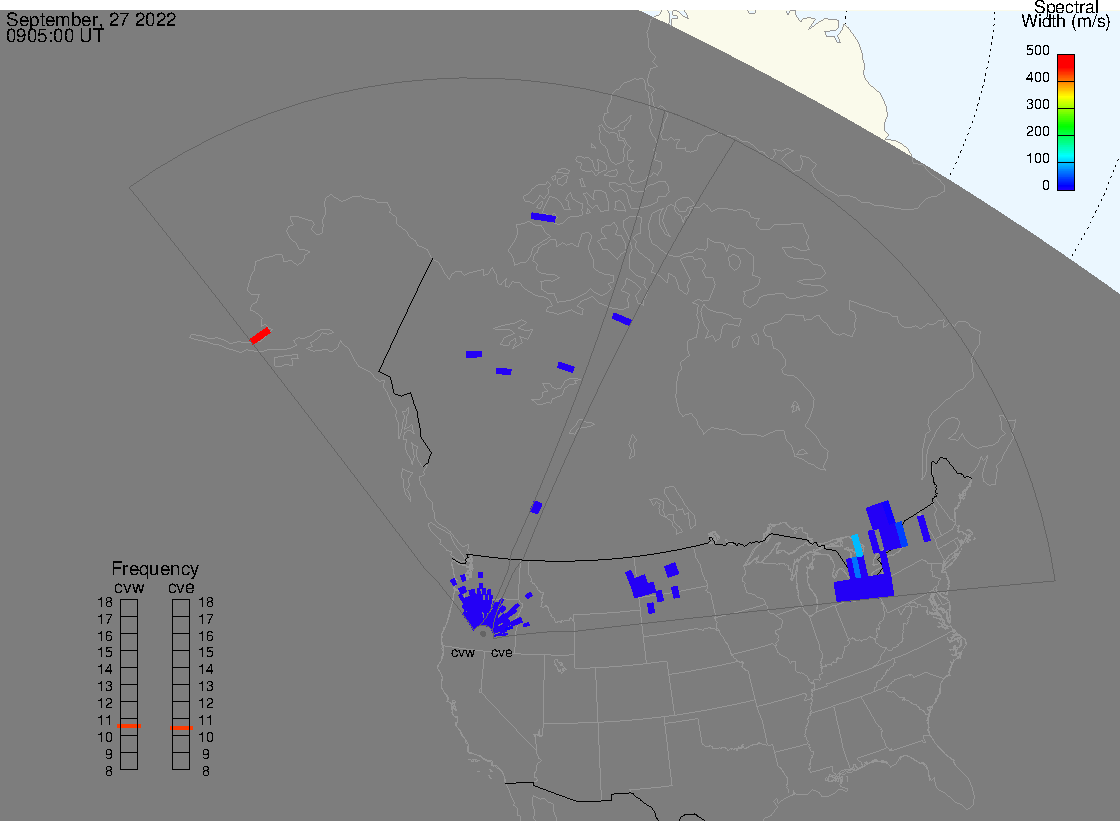
Task: Click the rainbow spectral width color bar
Action: (1066, 122)
